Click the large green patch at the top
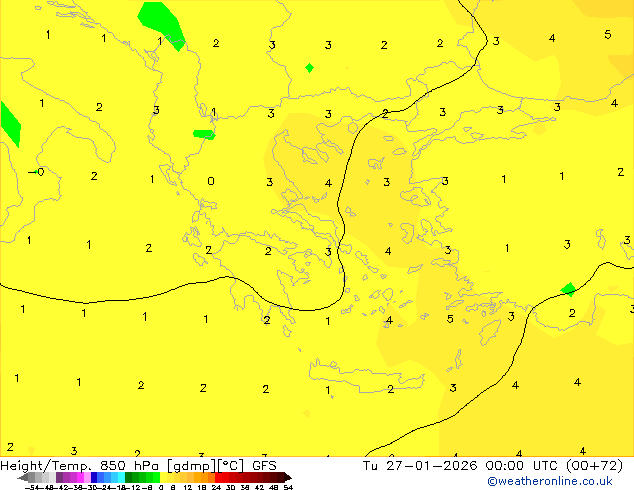The height and width of the screenshot is (490, 634). [161, 23]
